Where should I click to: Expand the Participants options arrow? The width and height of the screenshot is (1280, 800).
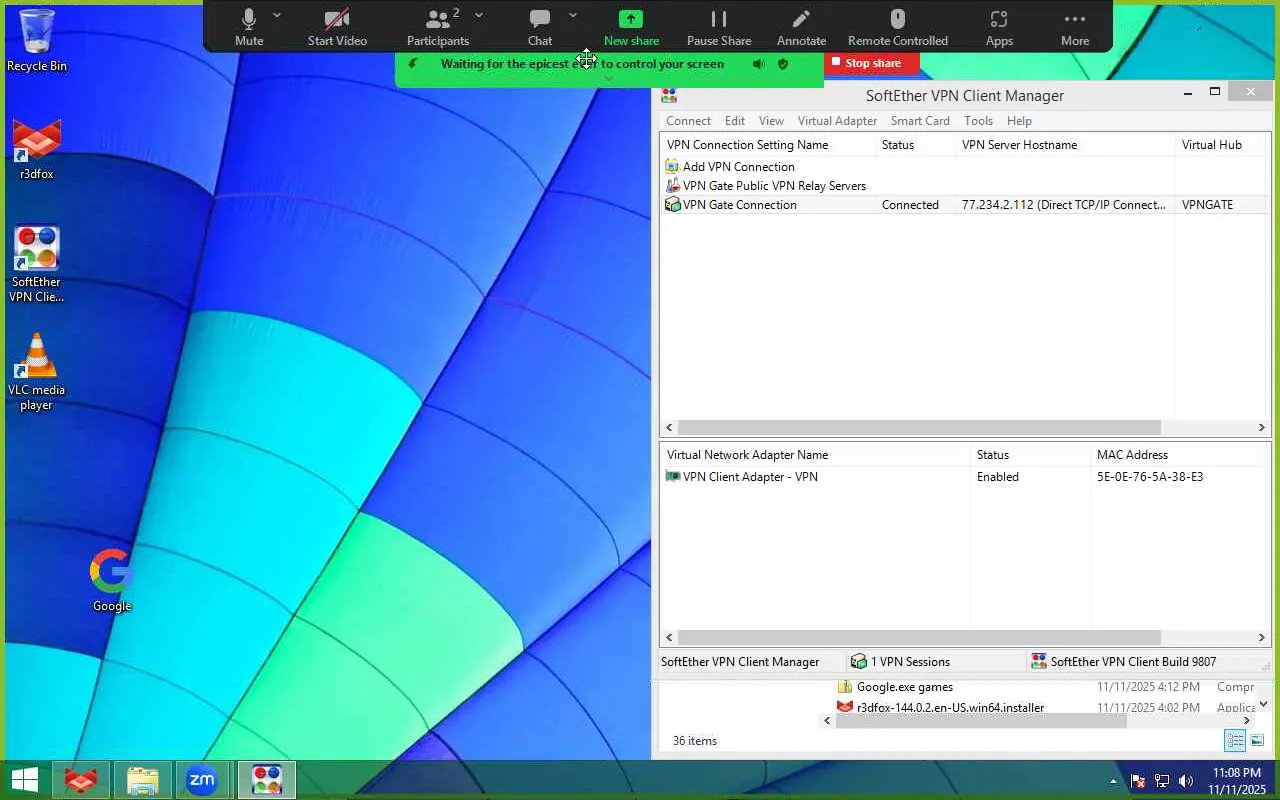coord(479,15)
